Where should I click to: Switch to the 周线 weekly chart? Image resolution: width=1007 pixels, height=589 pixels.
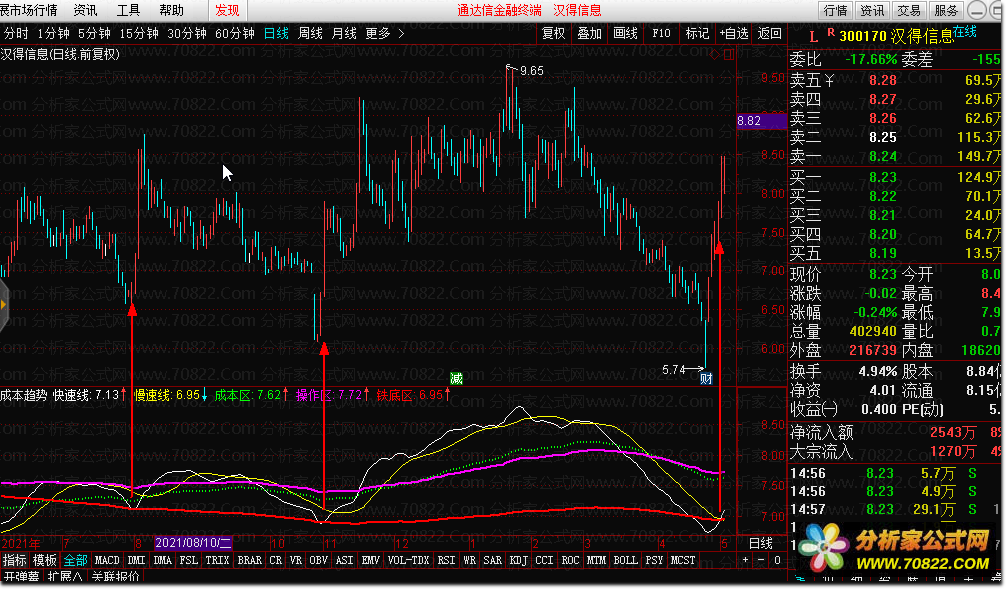(310, 33)
